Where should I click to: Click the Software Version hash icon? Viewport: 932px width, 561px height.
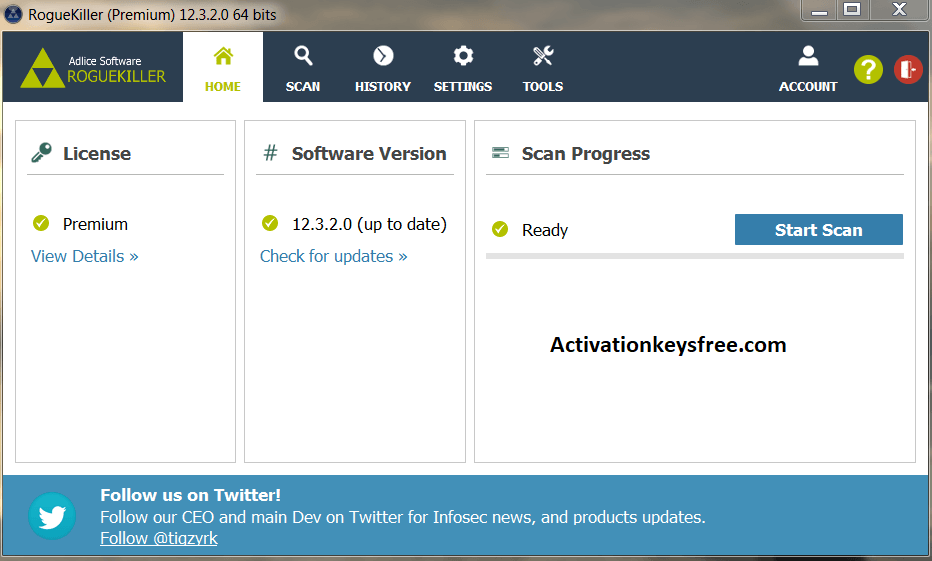270,153
